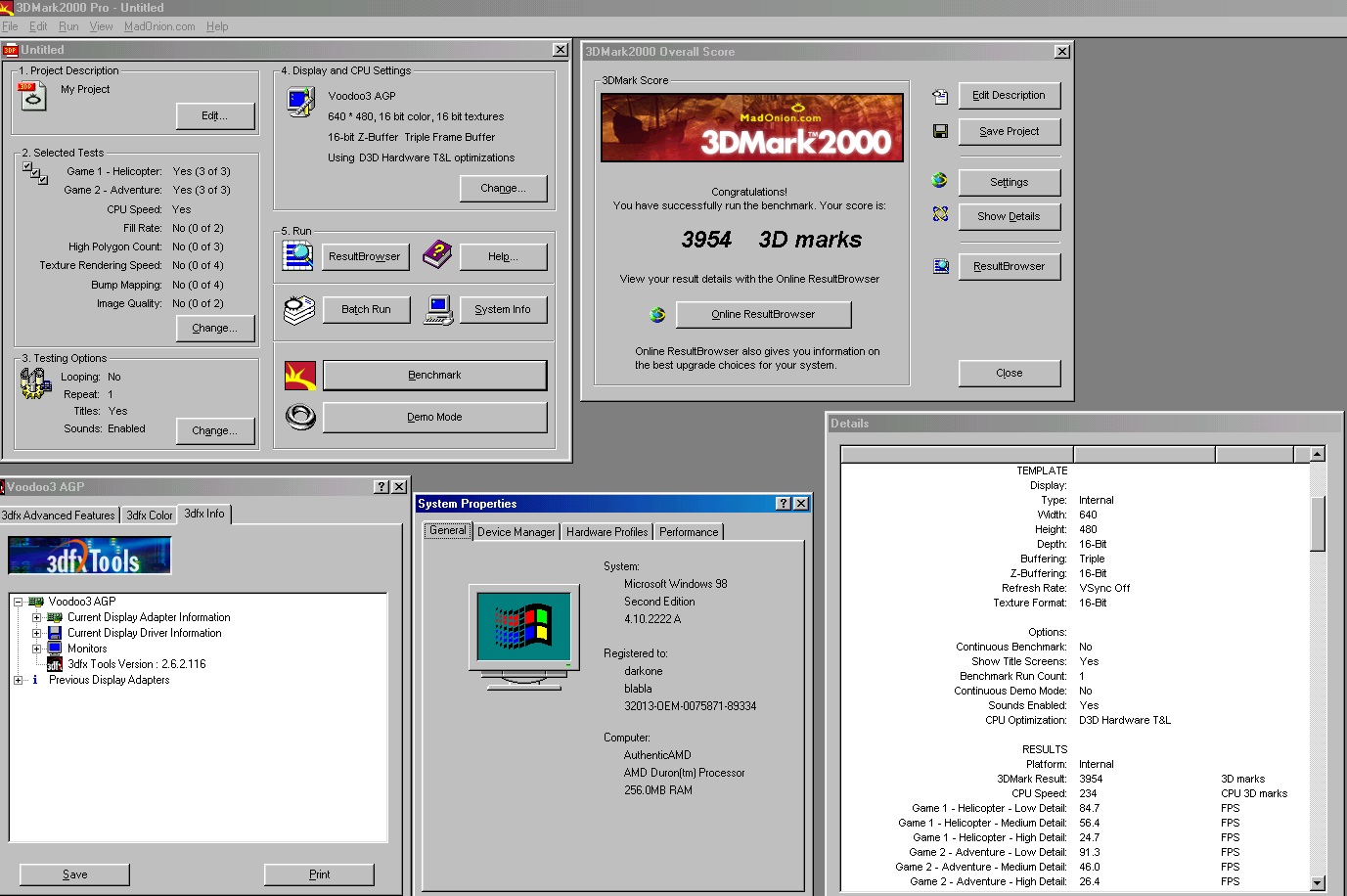Image resolution: width=1347 pixels, height=896 pixels.
Task: Click the Voodoo3 AGP window help question button
Action: coord(382,487)
